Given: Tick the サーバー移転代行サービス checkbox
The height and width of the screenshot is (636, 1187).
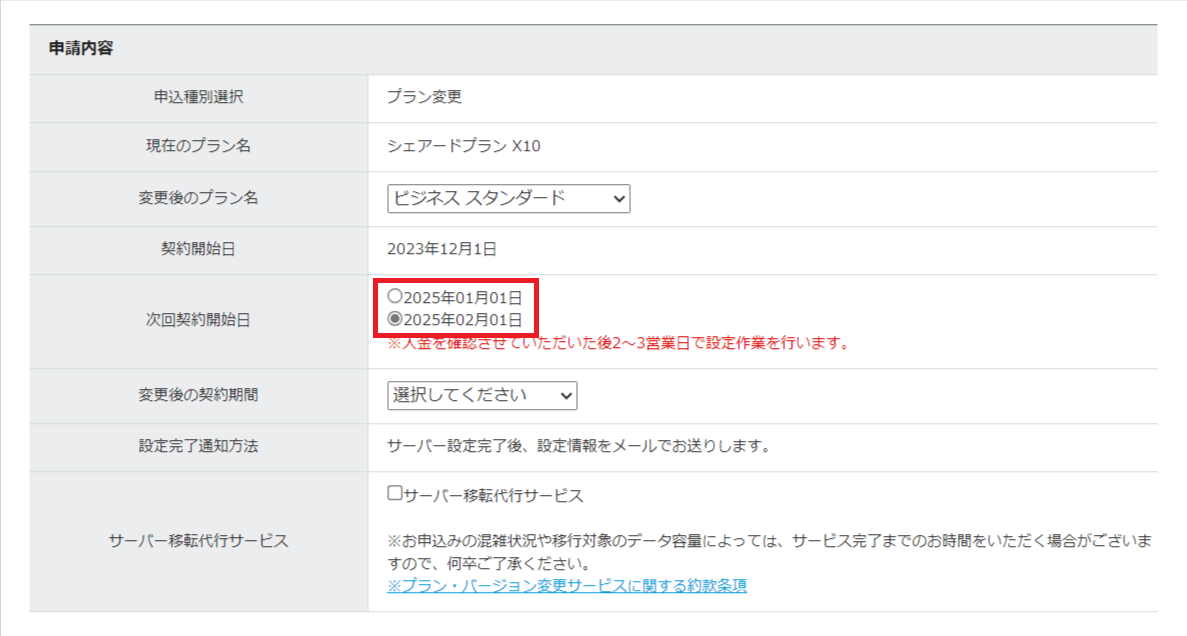Looking at the screenshot, I should point(395,494).
